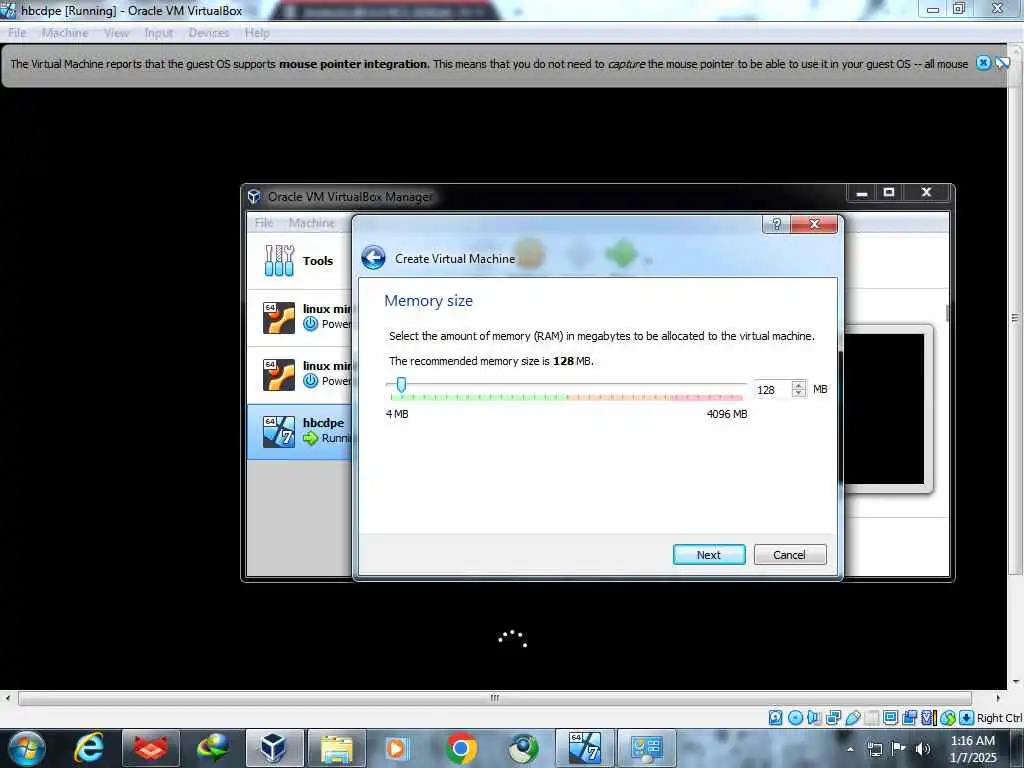1024x768 pixels.
Task: Click the audio status indicator icon
Action: coord(814,718)
